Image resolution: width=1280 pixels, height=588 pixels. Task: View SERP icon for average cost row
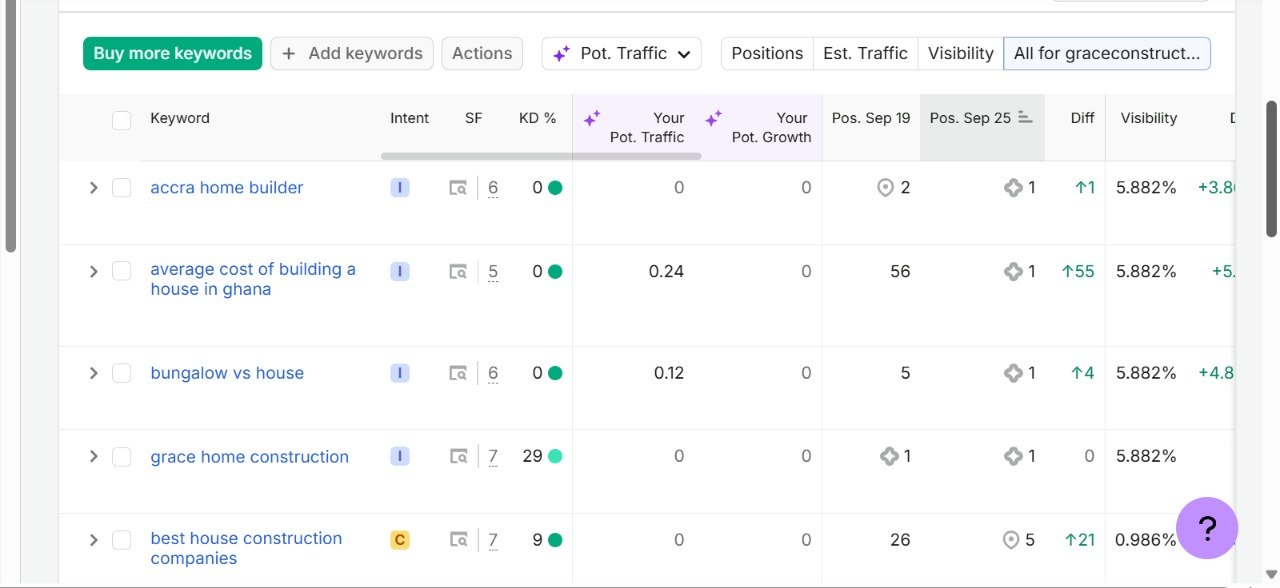pyautogui.click(x=458, y=271)
